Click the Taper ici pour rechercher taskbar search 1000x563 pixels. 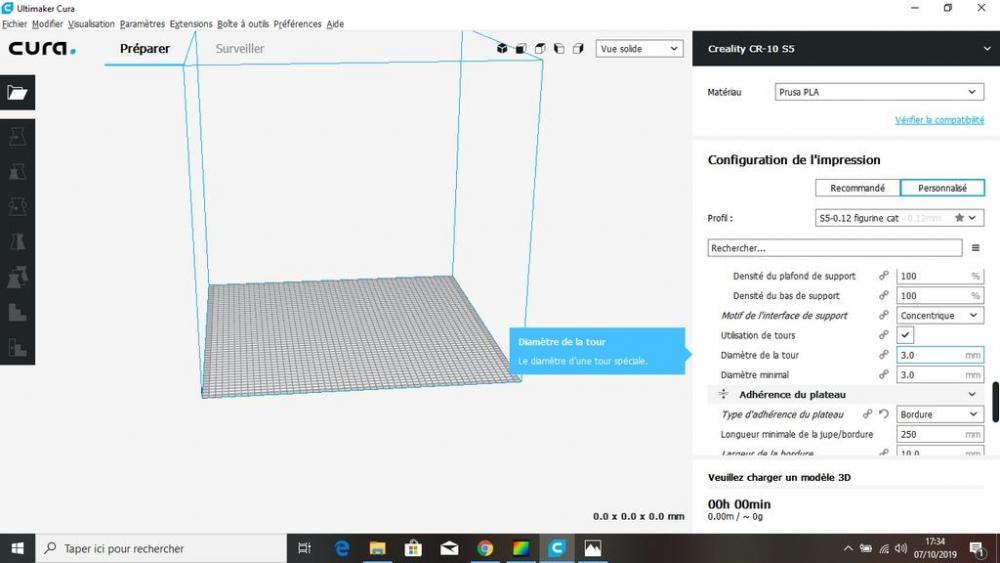coord(161,548)
